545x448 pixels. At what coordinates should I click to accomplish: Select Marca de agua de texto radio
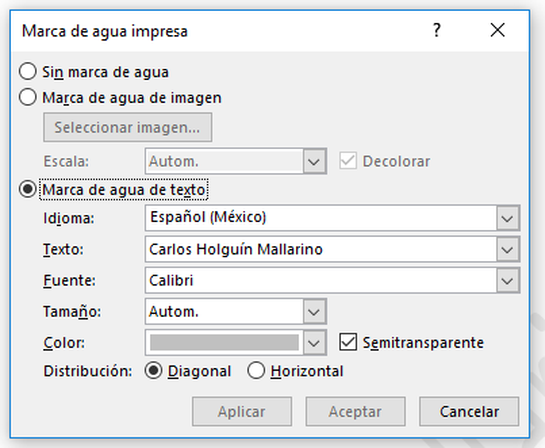(28, 189)
